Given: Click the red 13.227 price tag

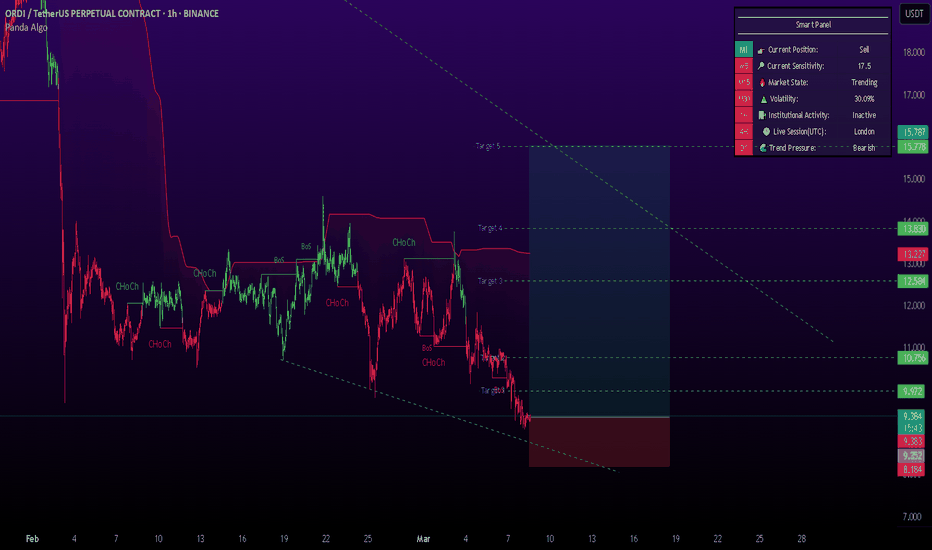Looking at the screenshot, I should (x=912, y=254).
